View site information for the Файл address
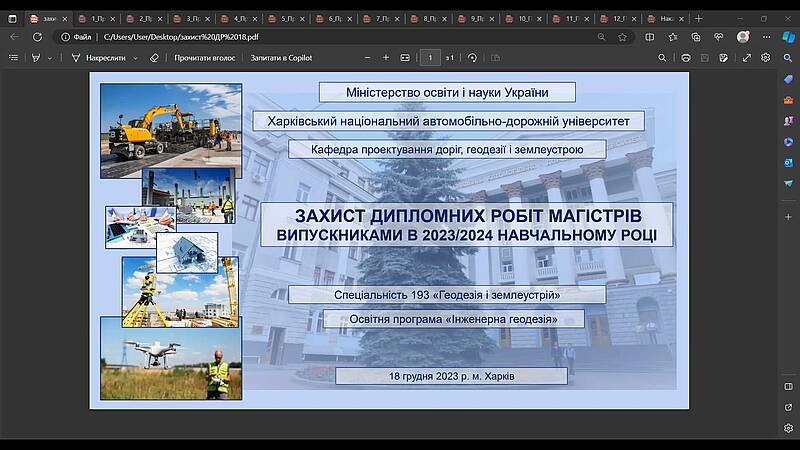Screen dimensions: 800x450 click(x=76, y=37)
